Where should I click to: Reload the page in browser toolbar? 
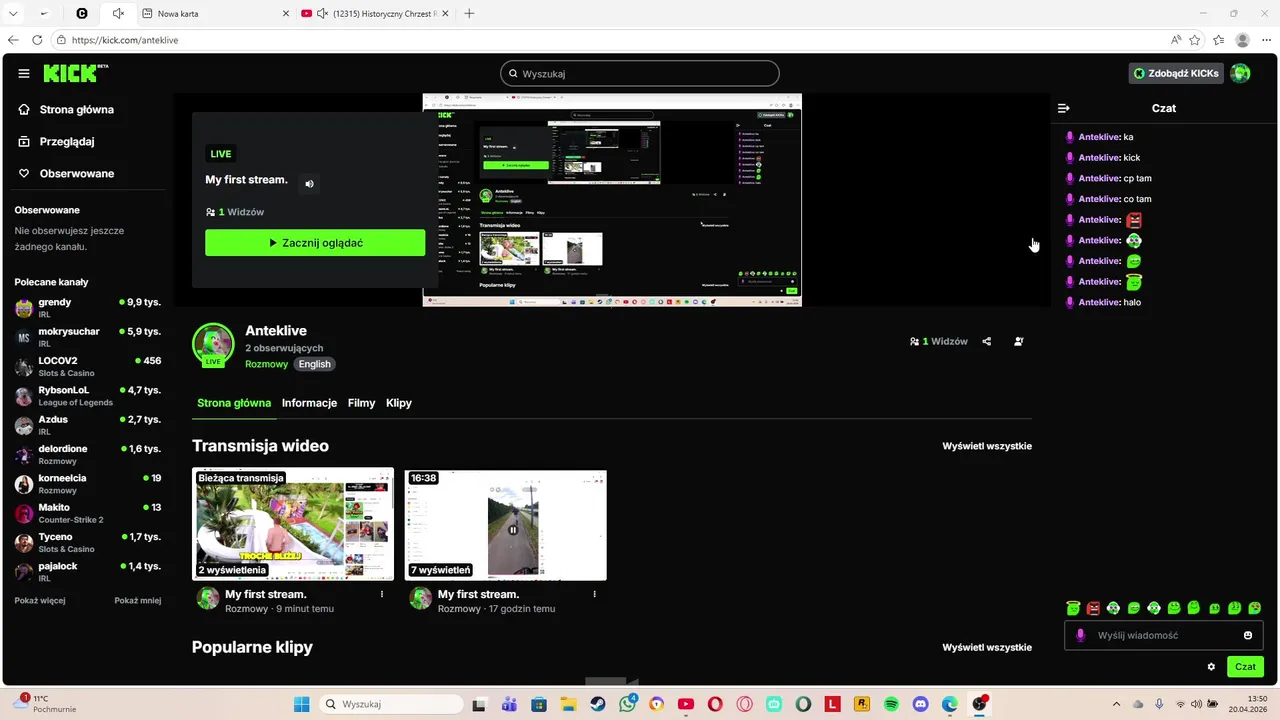37,40
